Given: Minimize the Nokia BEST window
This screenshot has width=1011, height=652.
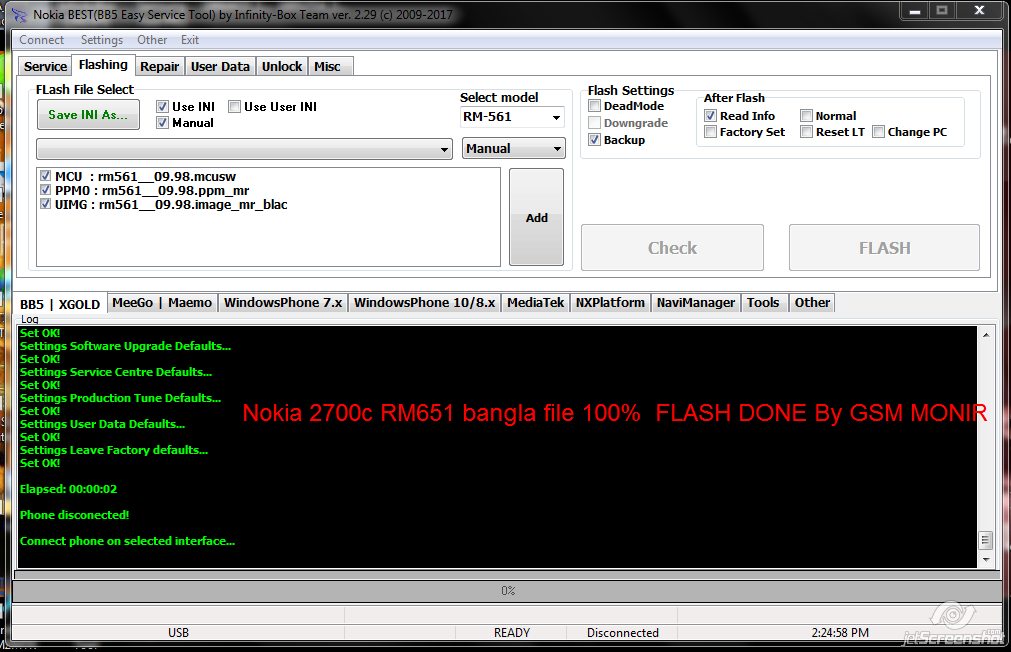Looking at the screenshot, I should pyautogui.click(x=914, y=10).
